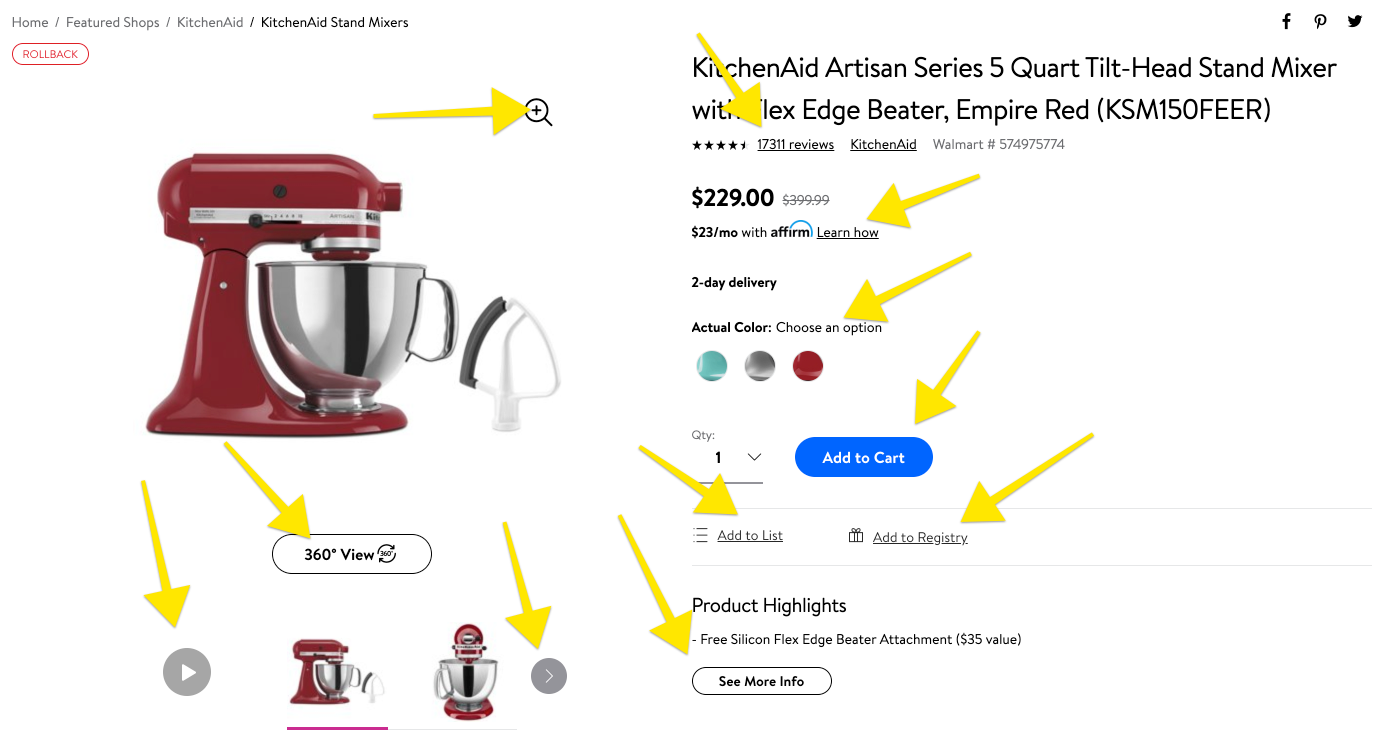
Task: Open the KitchenAid brand link near reviews
Action: pyautogui.click(x=884, y=144)
